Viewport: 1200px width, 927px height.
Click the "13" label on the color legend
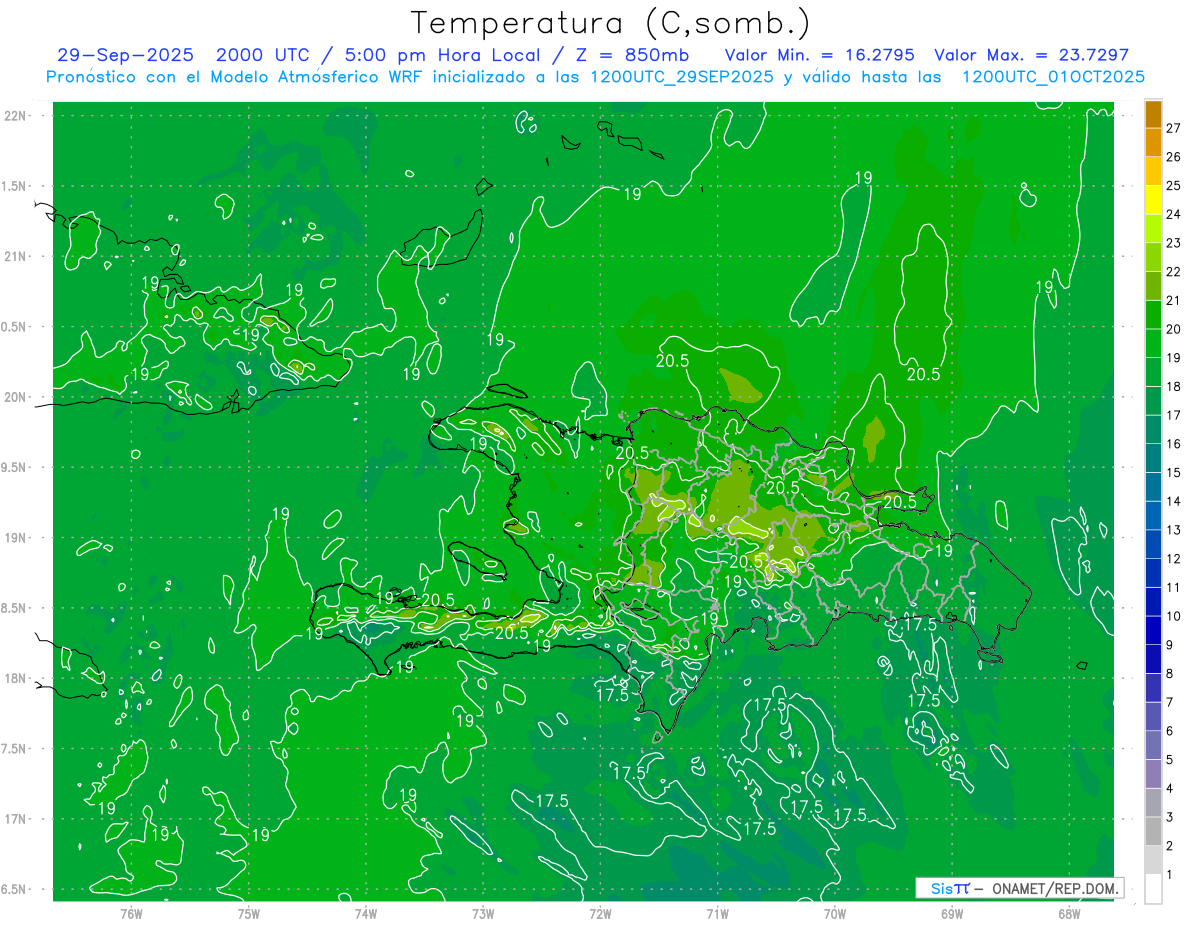[x=1174, y=530]
